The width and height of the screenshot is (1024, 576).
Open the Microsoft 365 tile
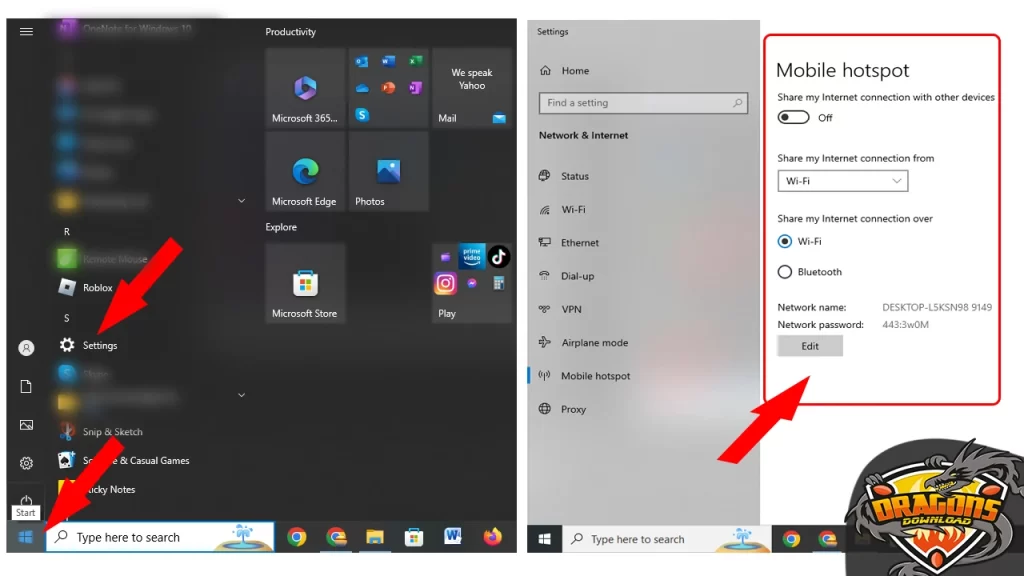tap(305, 90)
